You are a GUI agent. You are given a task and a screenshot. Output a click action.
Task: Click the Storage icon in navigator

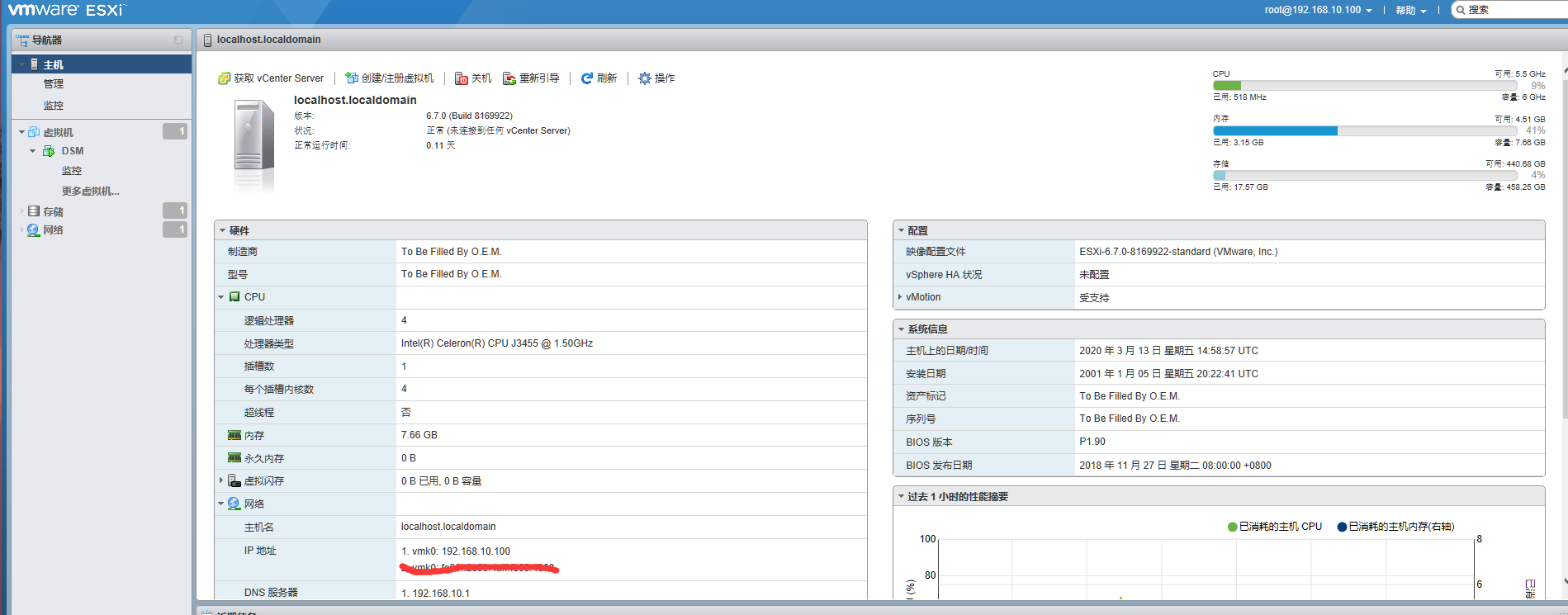pyautogui.click(x=34, y=211)
